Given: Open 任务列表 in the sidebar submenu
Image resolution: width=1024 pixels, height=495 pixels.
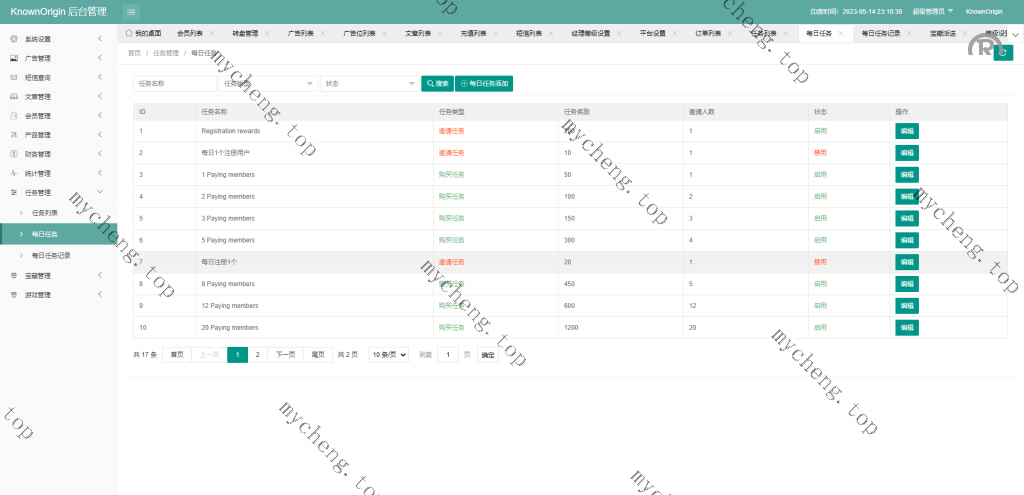Looking at the screenshot, I should point(45,213).
